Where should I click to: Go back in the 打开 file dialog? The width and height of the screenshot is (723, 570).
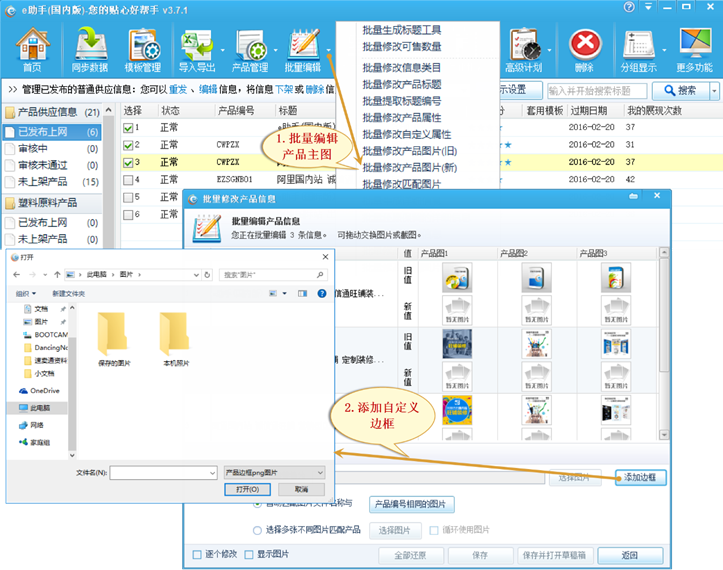[17, 274]
